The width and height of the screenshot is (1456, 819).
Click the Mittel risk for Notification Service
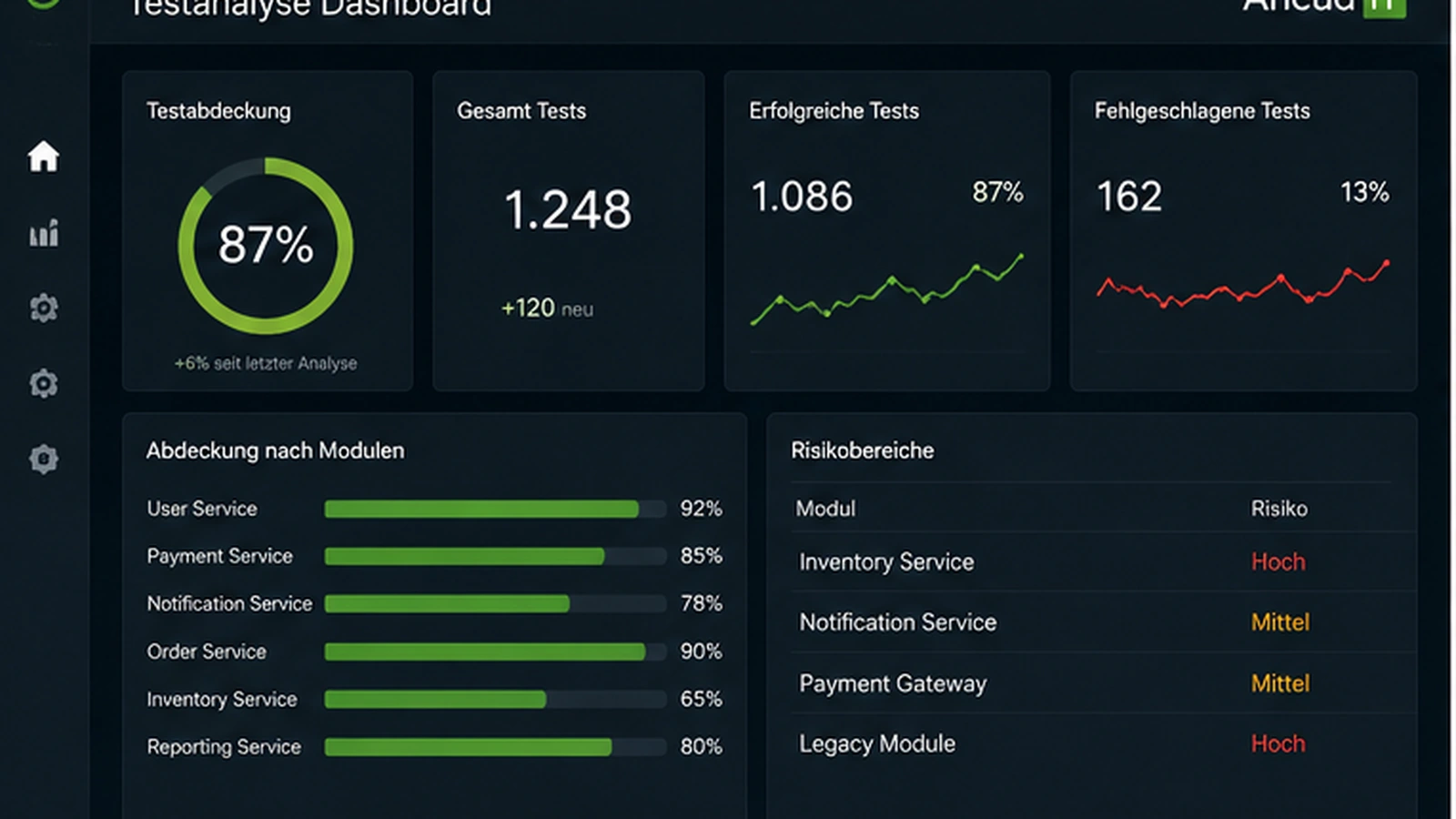click(1279, 622)
